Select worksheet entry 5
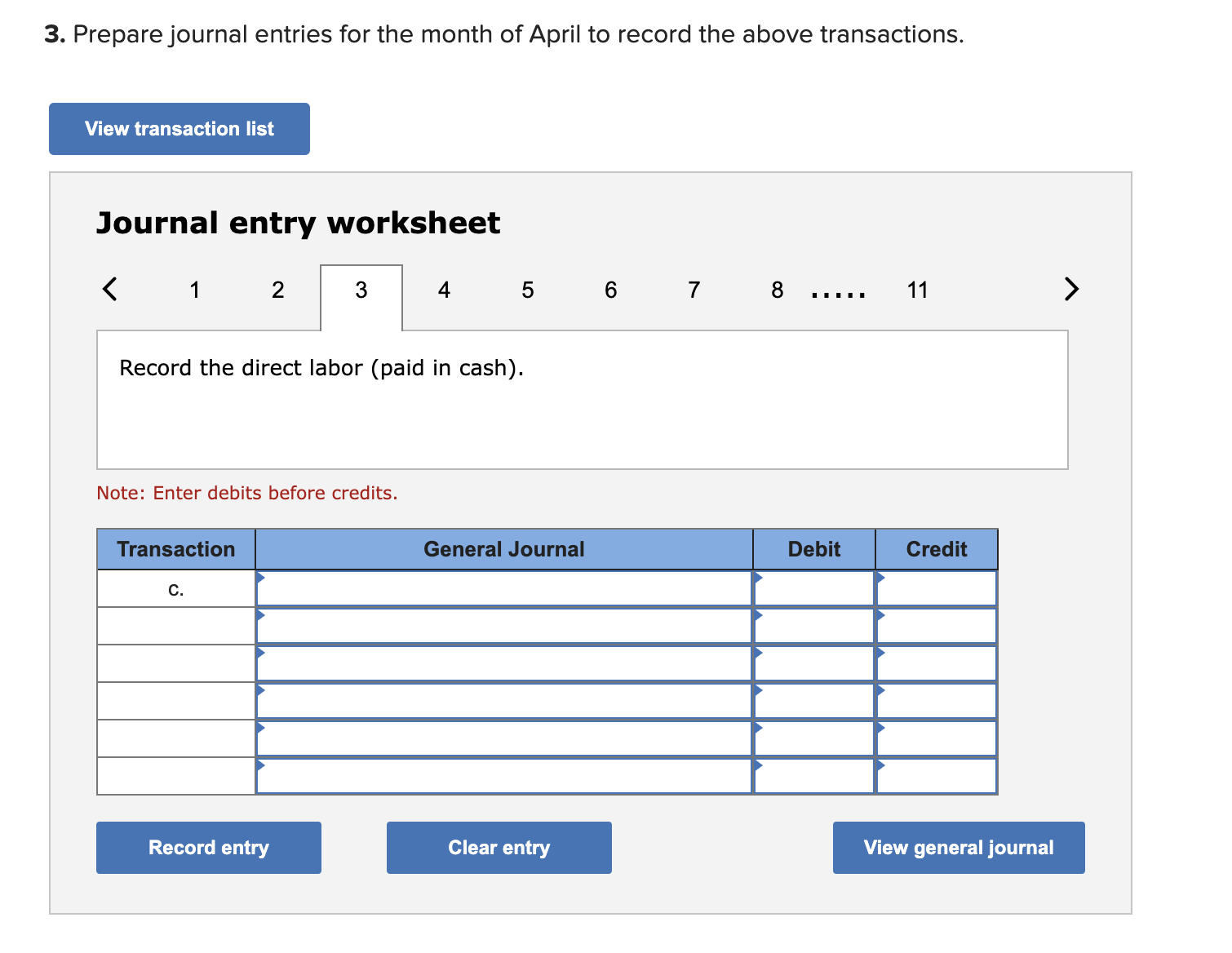The height and width of the screenshot is (953, 1232). coord(527,290)
